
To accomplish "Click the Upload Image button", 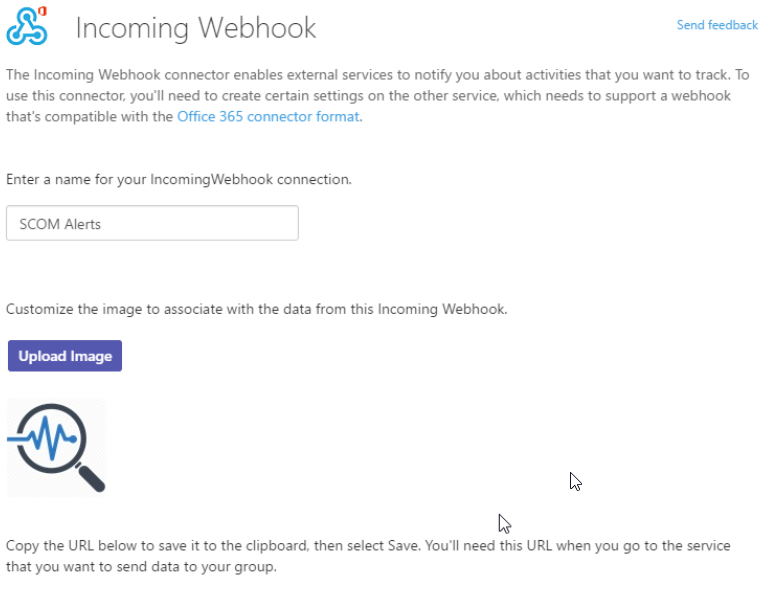I will pos(65,356).
